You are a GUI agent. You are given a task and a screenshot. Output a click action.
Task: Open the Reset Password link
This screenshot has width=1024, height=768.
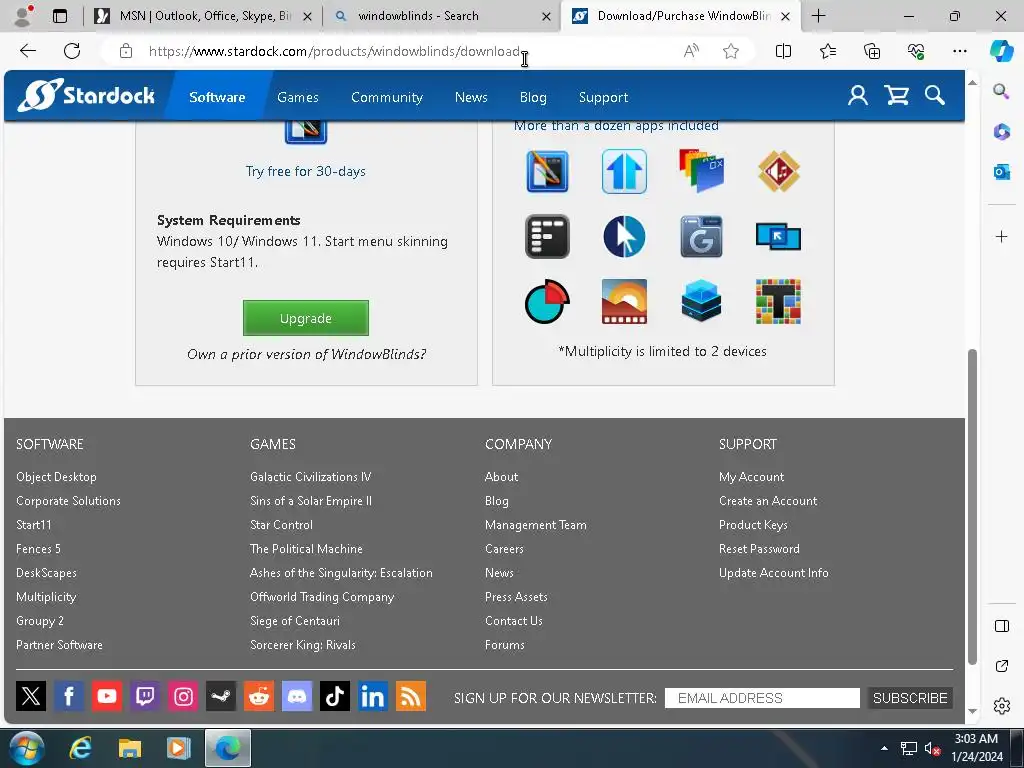click(759, 549)
